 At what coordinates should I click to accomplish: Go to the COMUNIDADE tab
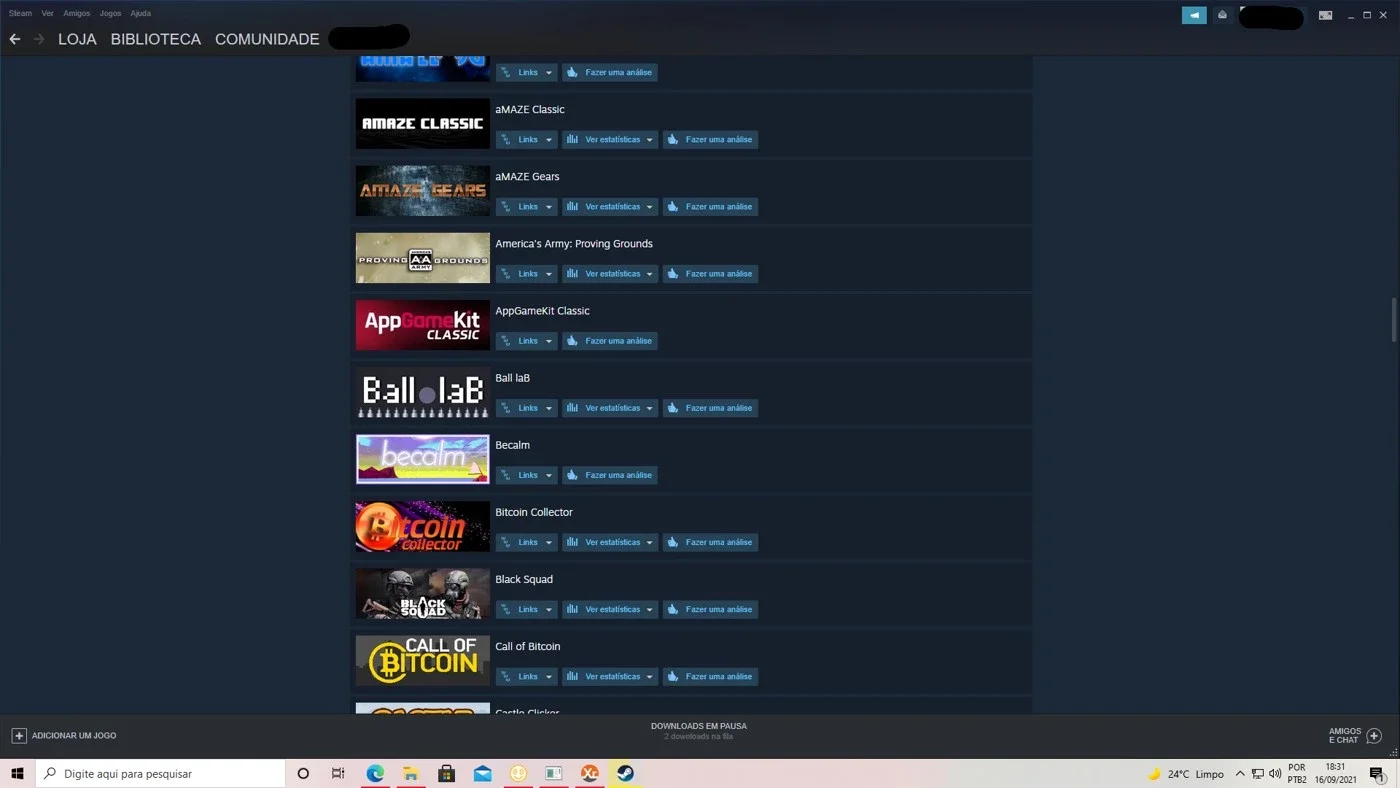pos(267,39)
